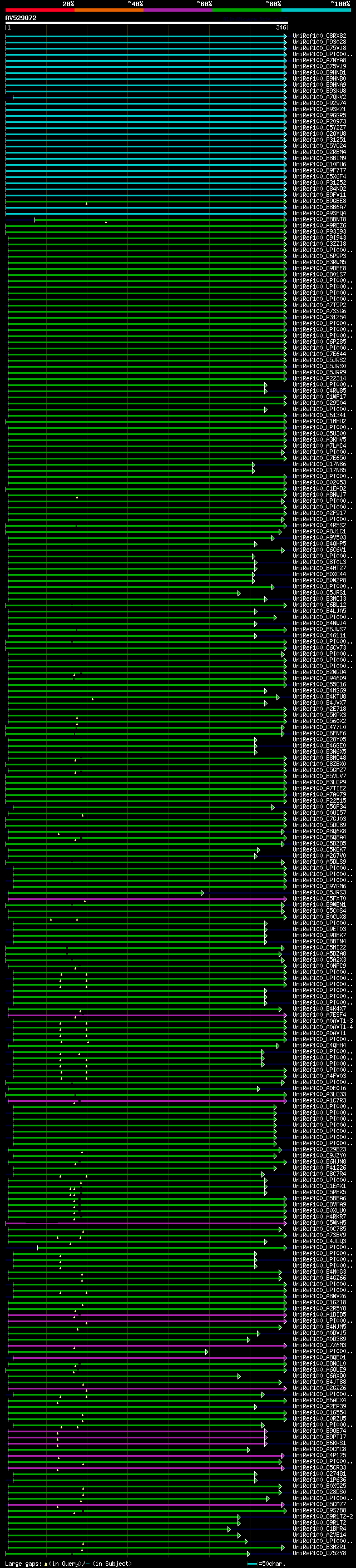356x1568 pixels.
Task: Select the UniRef100_B9HNB1 label
Action: [x=319, y=72]
